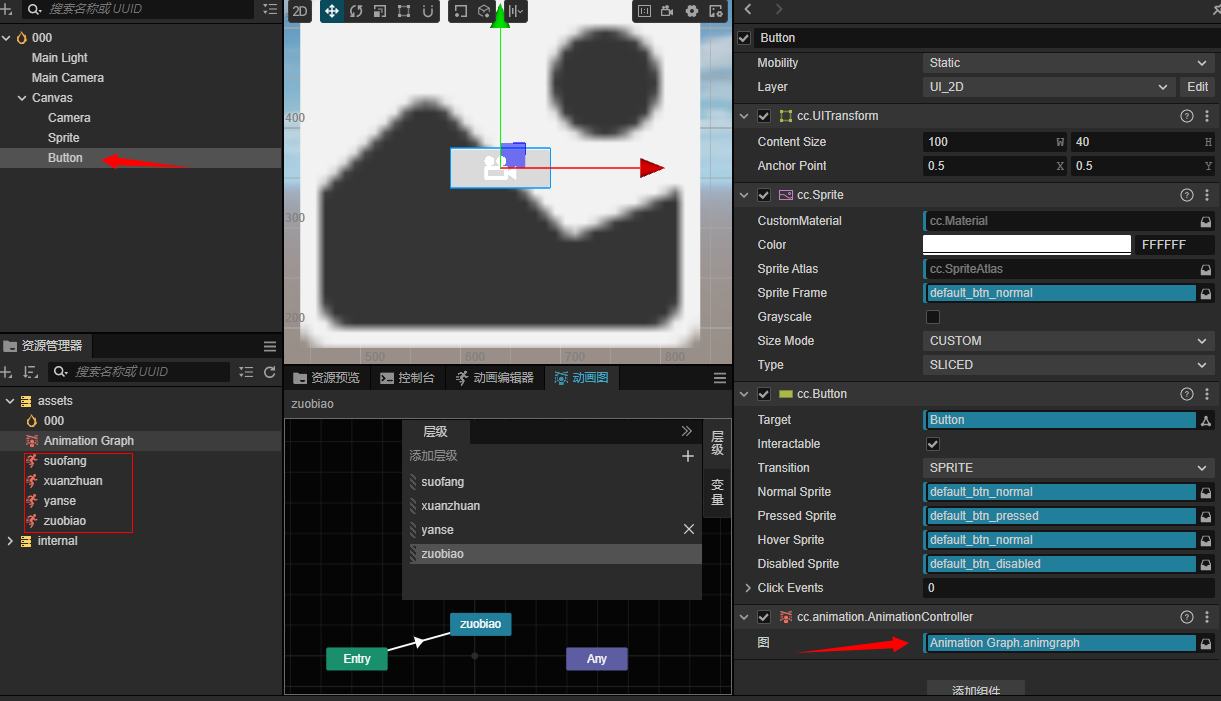Collapse the cc.Sprite component section
The image size is (1221, 701).
[x=744, y=195]
